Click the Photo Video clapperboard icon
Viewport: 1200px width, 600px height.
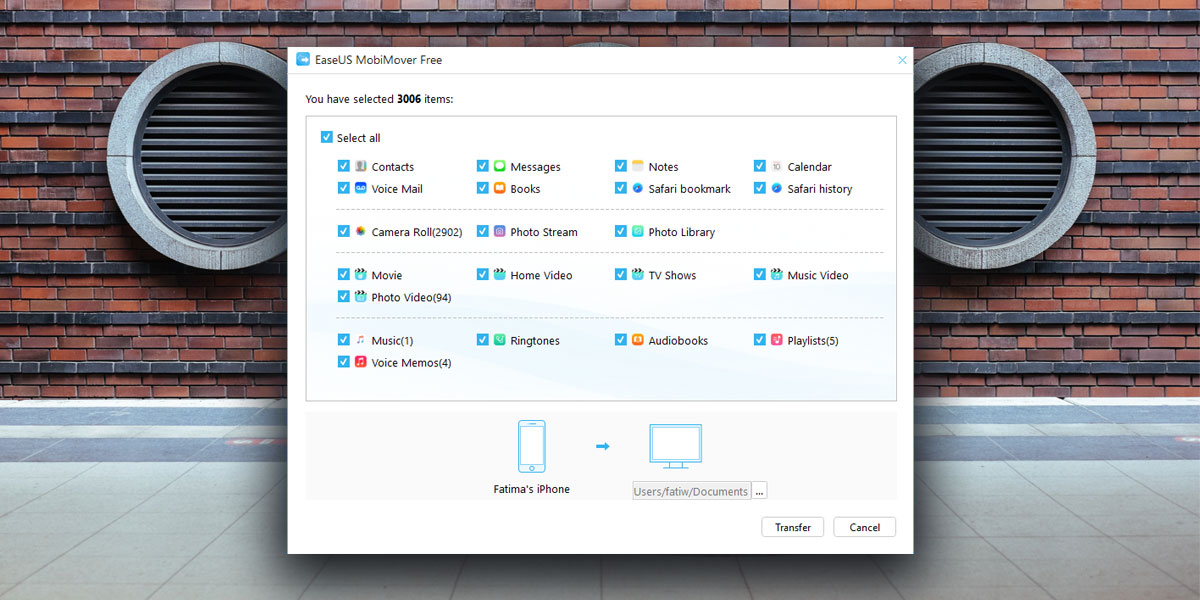coord(360,296)
